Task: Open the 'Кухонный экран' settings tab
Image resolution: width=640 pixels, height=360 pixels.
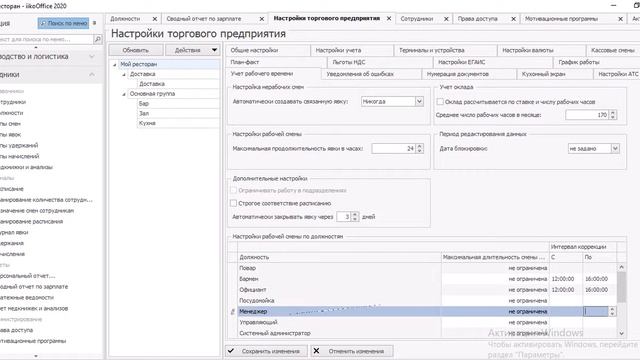Action: pyautogui.click(x=555, y=74)
